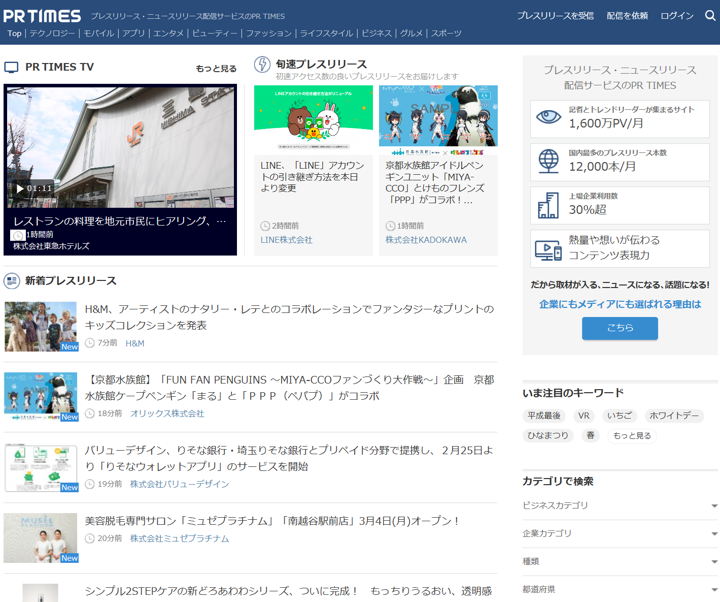Open バリューデザイン りそな銀行 headline
The height and width of the screenshot is (602, 720).
click(289, 458)
